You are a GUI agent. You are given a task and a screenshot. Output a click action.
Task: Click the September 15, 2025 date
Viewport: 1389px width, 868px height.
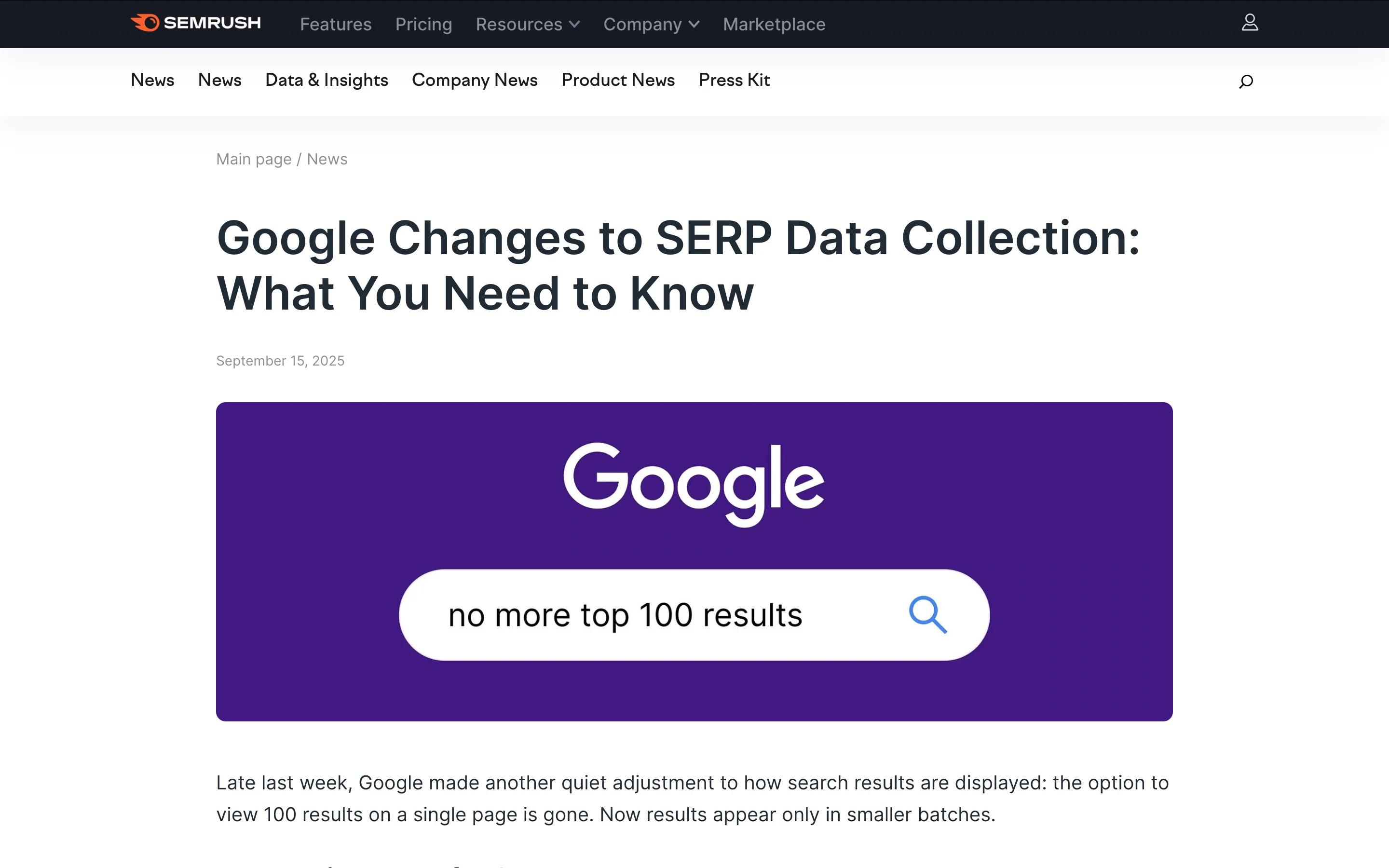click(x=280, y=361)
